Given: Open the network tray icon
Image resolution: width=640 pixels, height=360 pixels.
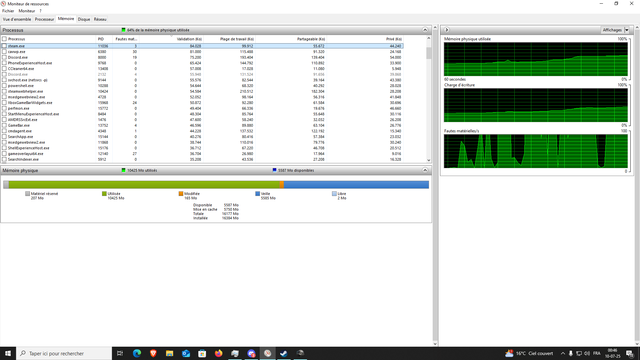Looking at the screenshot, I should [x=579, y=353].
